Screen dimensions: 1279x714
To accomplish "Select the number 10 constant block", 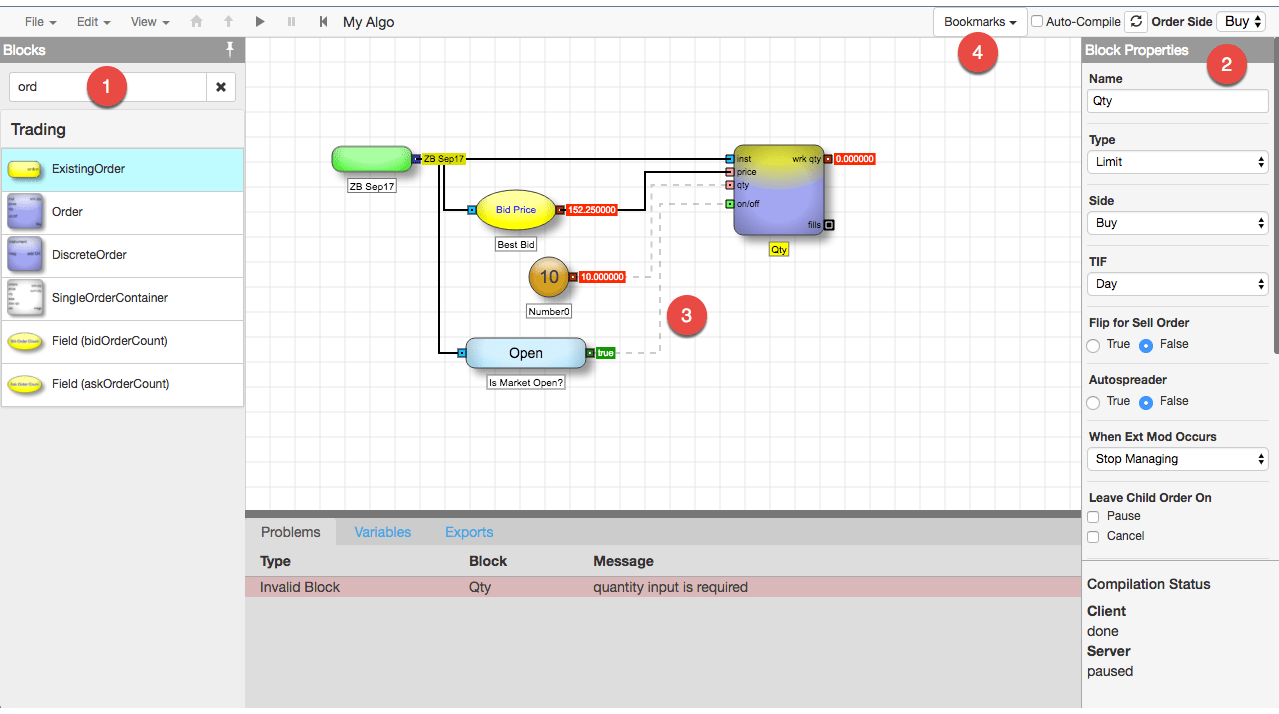I will 548,277.
